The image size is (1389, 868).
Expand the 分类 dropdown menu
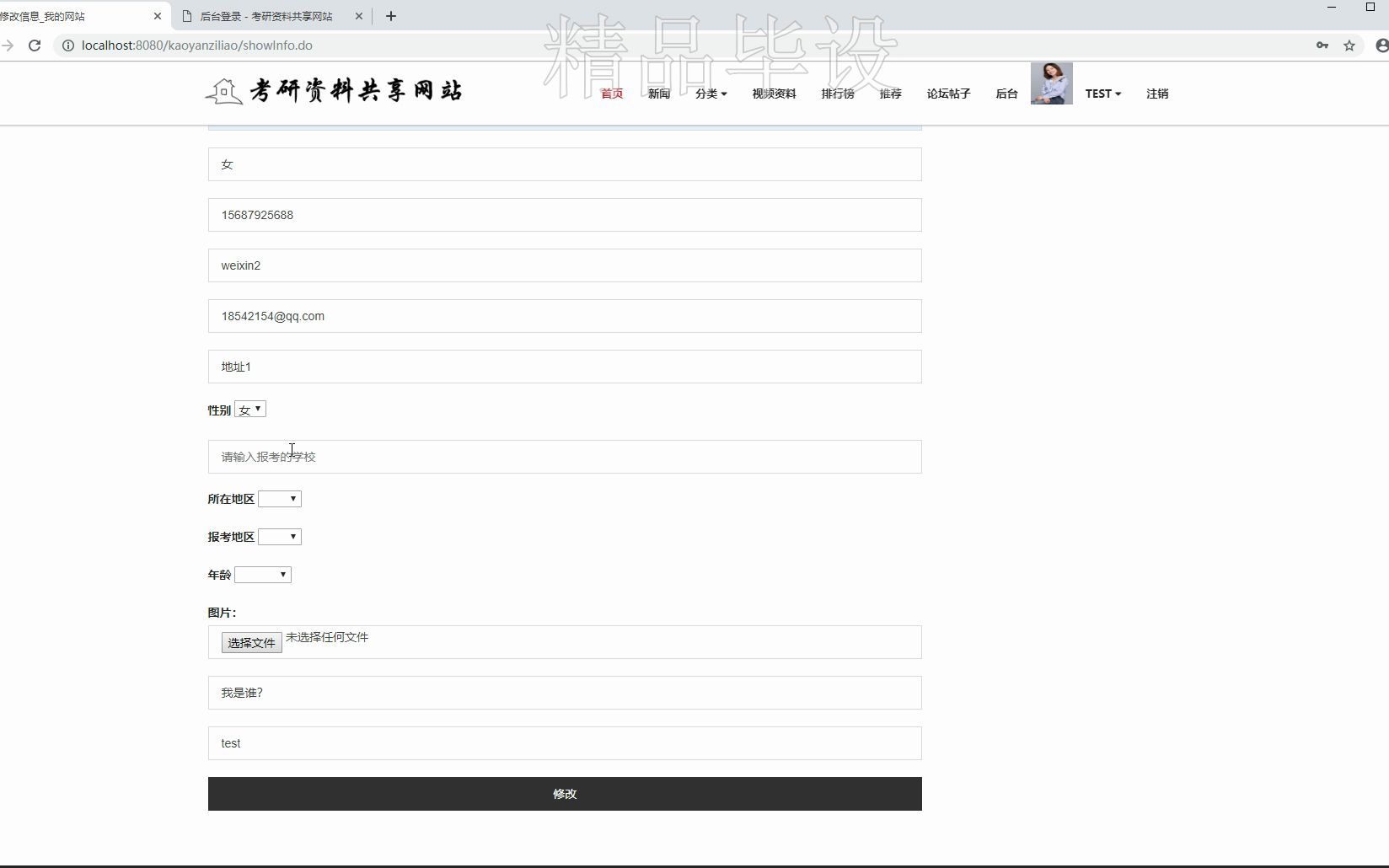(x=711, y=94)
